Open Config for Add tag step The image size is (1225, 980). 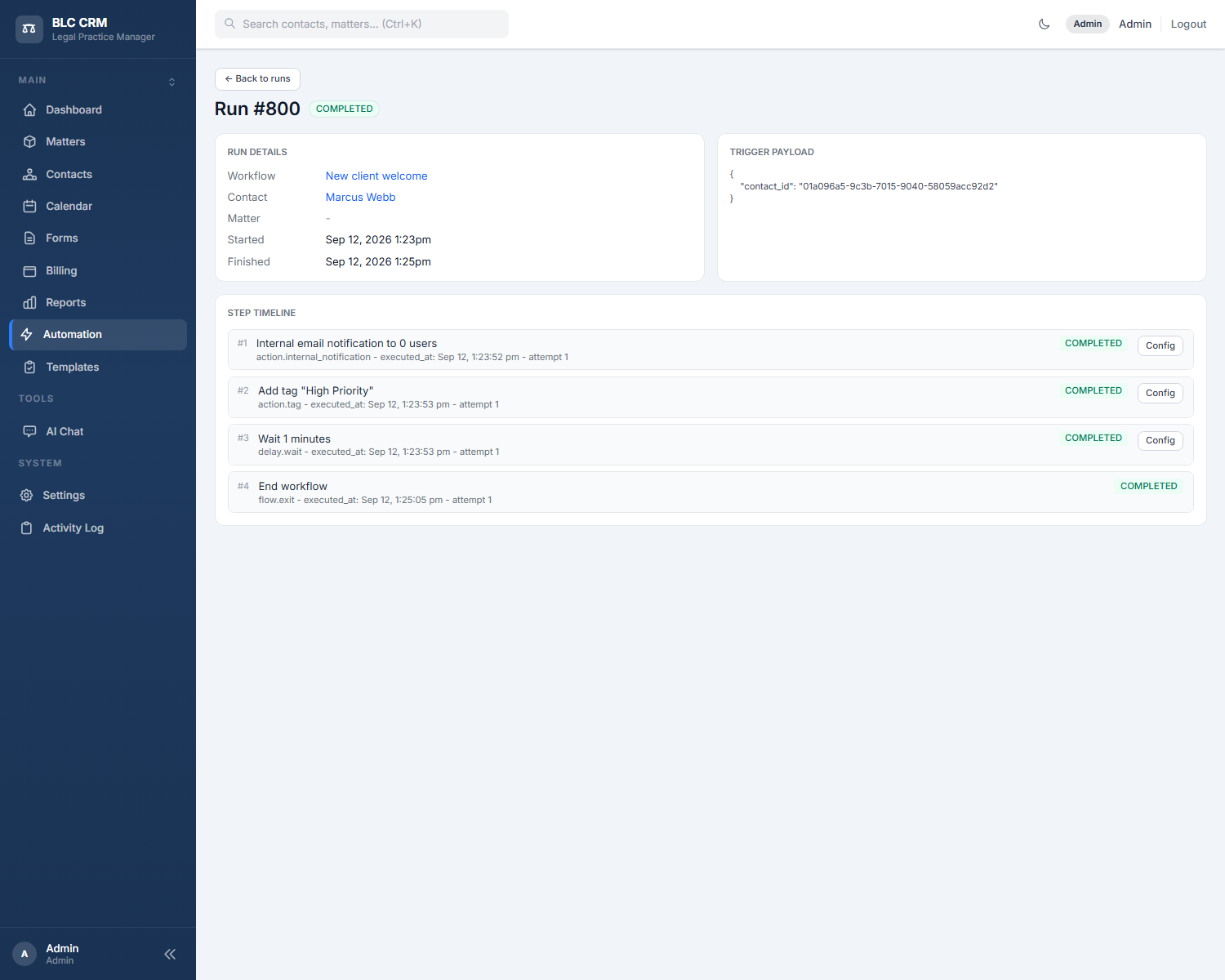pyautogui.click(x=1160, y=393)
